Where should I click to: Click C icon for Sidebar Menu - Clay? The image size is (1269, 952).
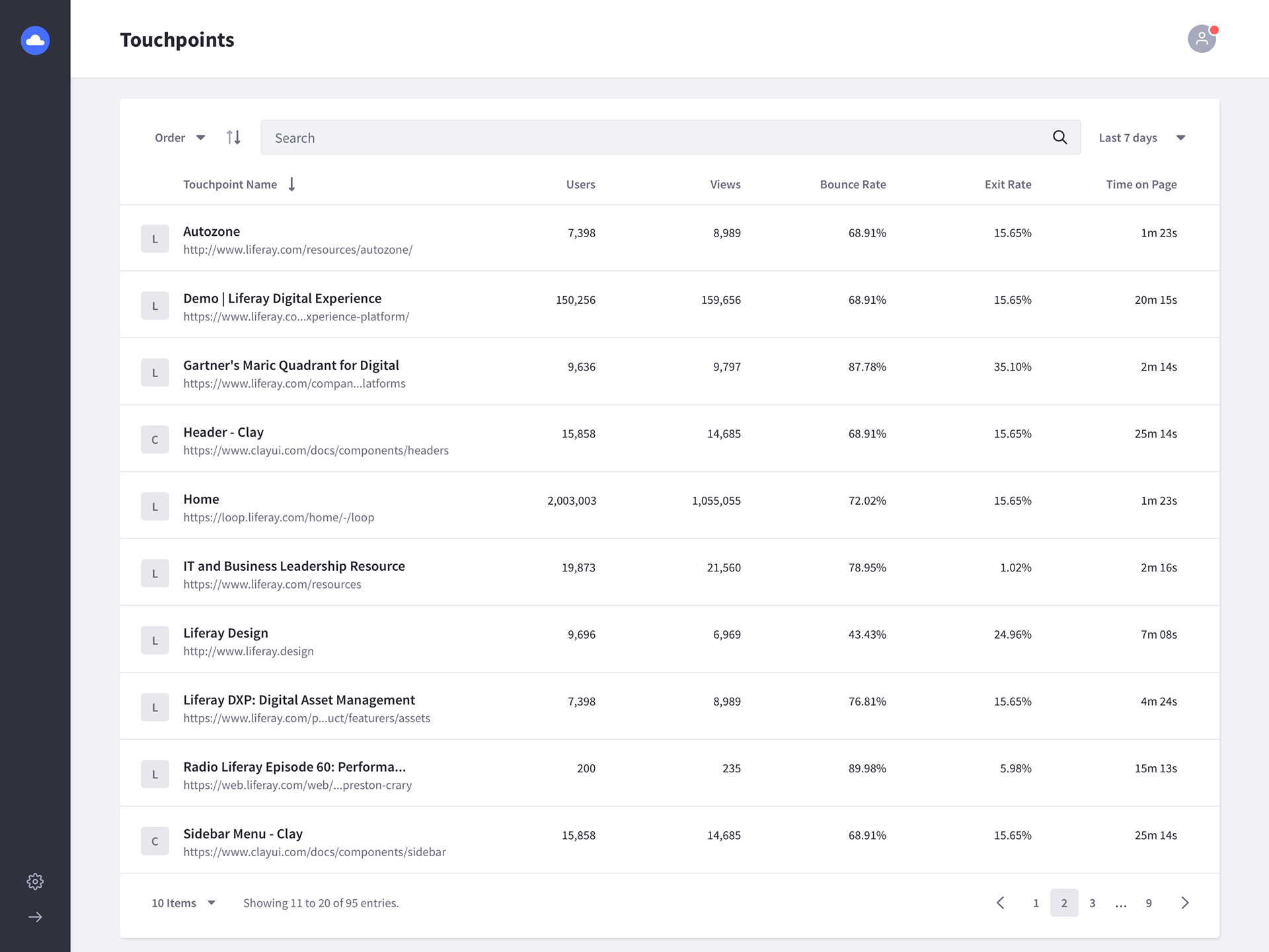pyautogui.click(x=155, y=841)
